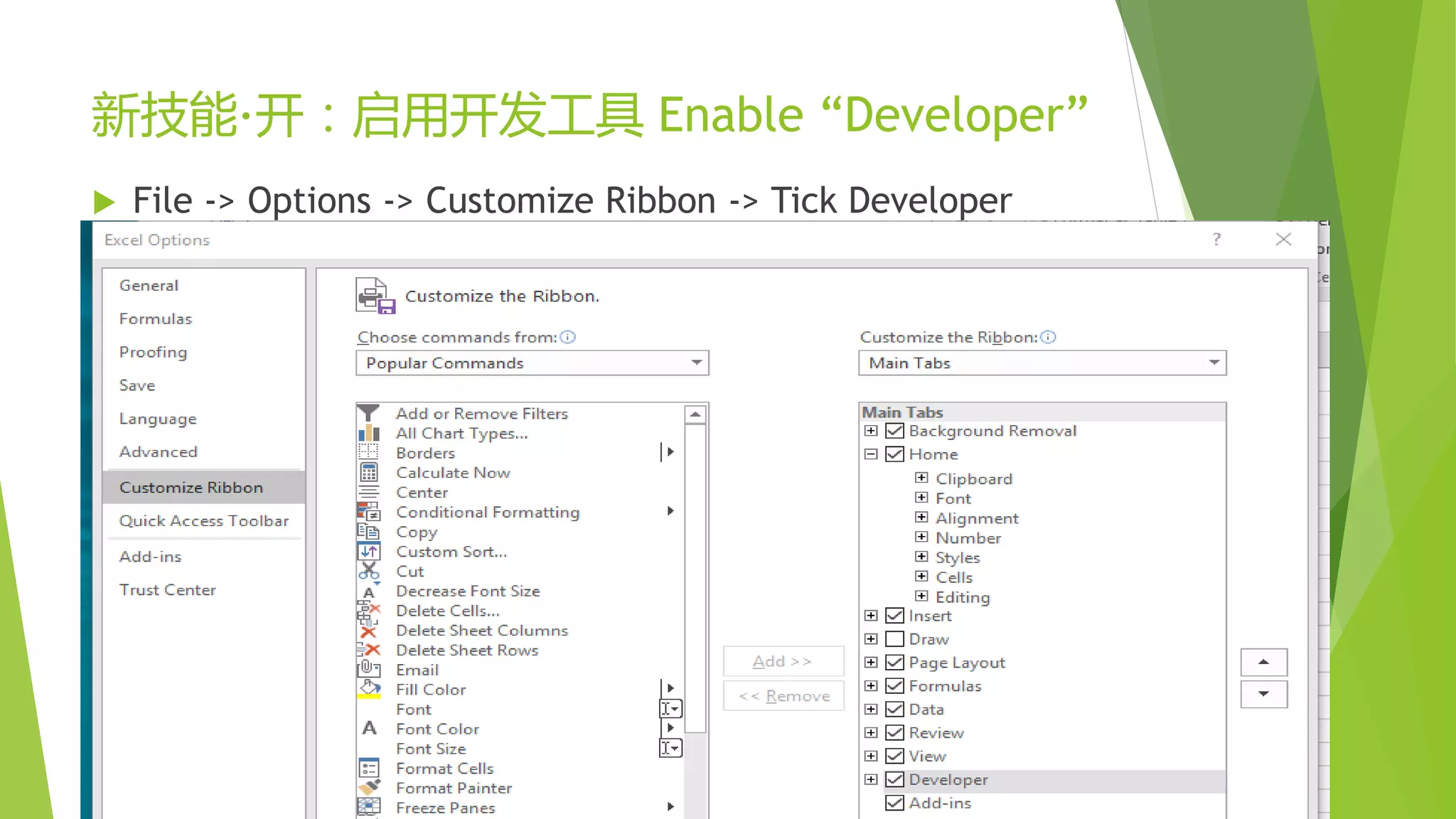This screenshot has width=1456, height=819.
Task: Click the Font Size combo box indicator icon
Action: point(671,748)
